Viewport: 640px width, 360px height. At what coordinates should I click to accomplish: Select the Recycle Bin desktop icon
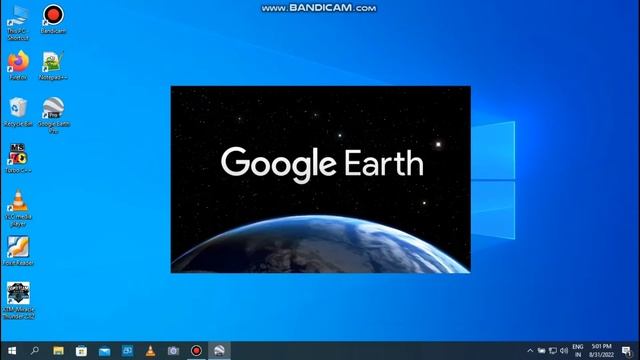pyautogui.click(x=18, y=112)
